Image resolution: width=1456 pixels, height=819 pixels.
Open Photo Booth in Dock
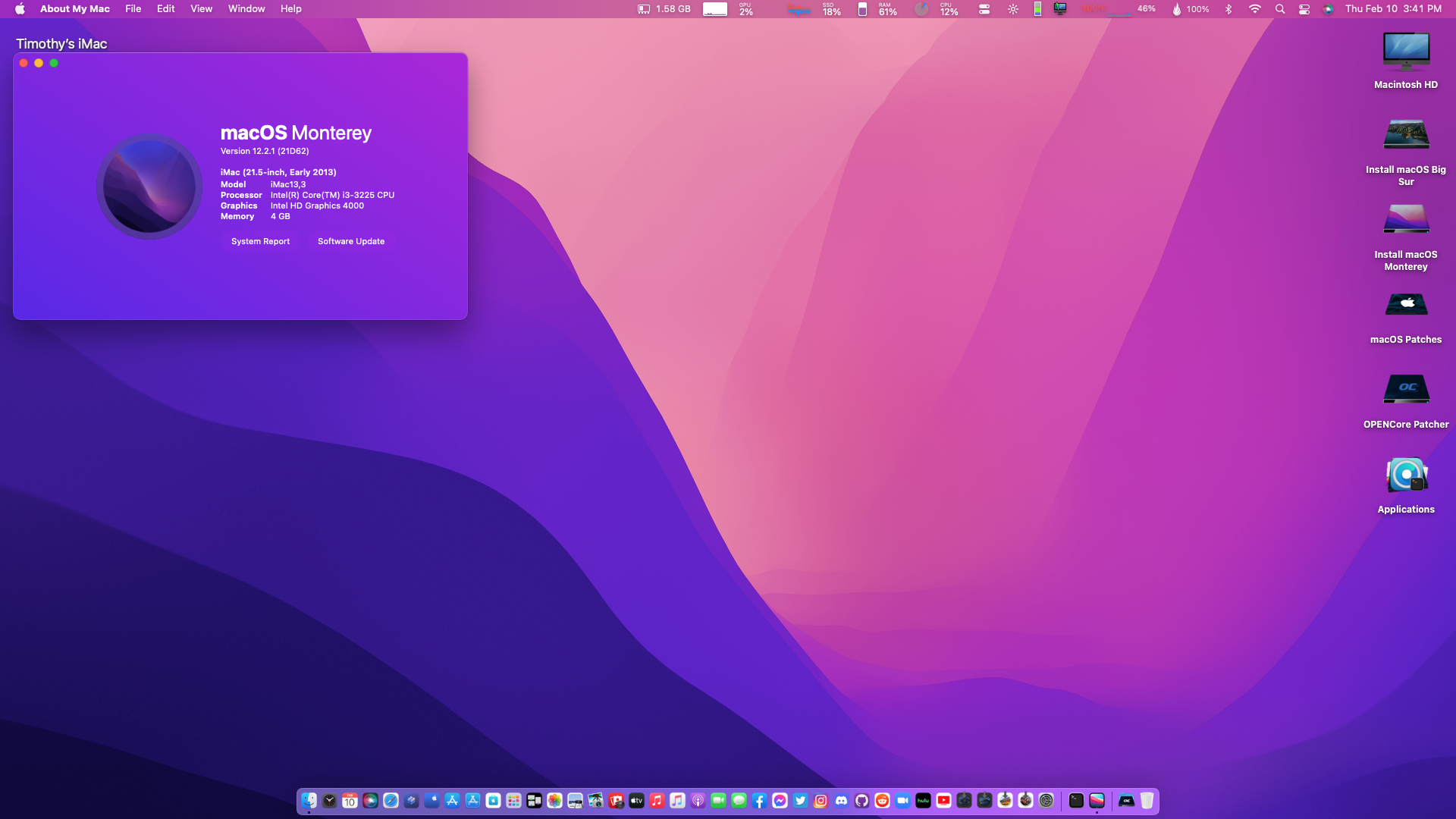coord(616,800)
